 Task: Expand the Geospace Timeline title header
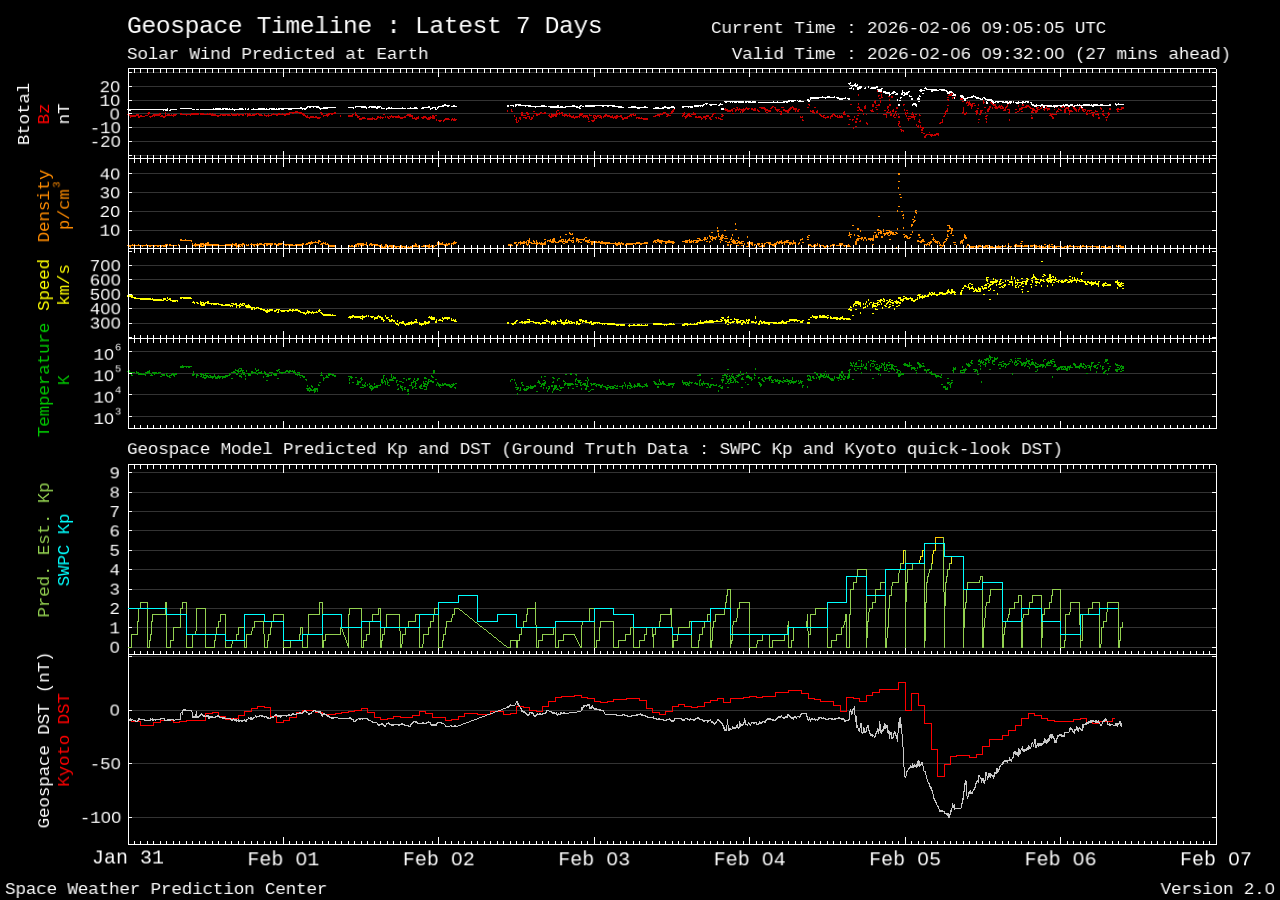364,25
